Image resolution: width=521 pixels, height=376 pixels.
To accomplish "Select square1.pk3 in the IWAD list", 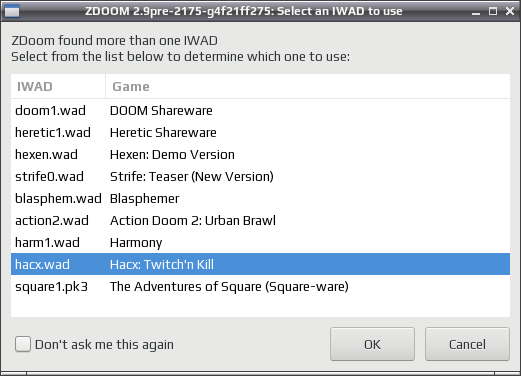I will pyautogui.click(x=260, y=286).
